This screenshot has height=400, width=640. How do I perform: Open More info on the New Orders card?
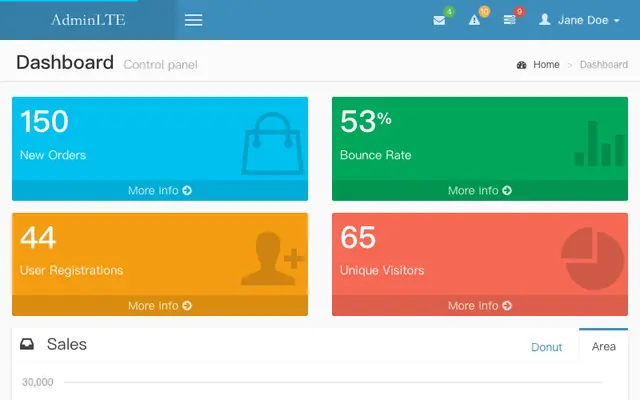160,190
